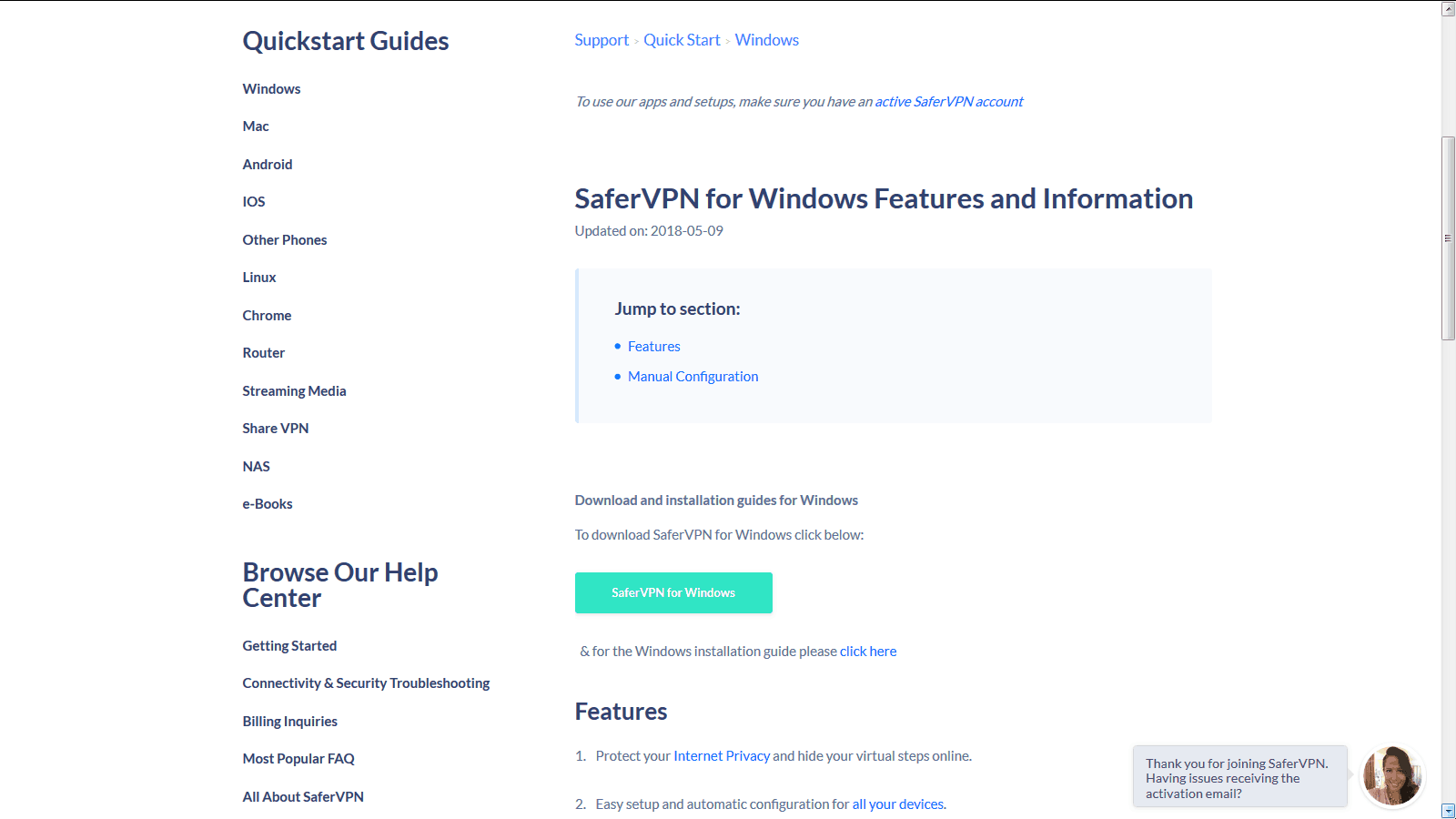
Task: Select the Browse Our Help Center heading
Action: click(x=340, y=585)
